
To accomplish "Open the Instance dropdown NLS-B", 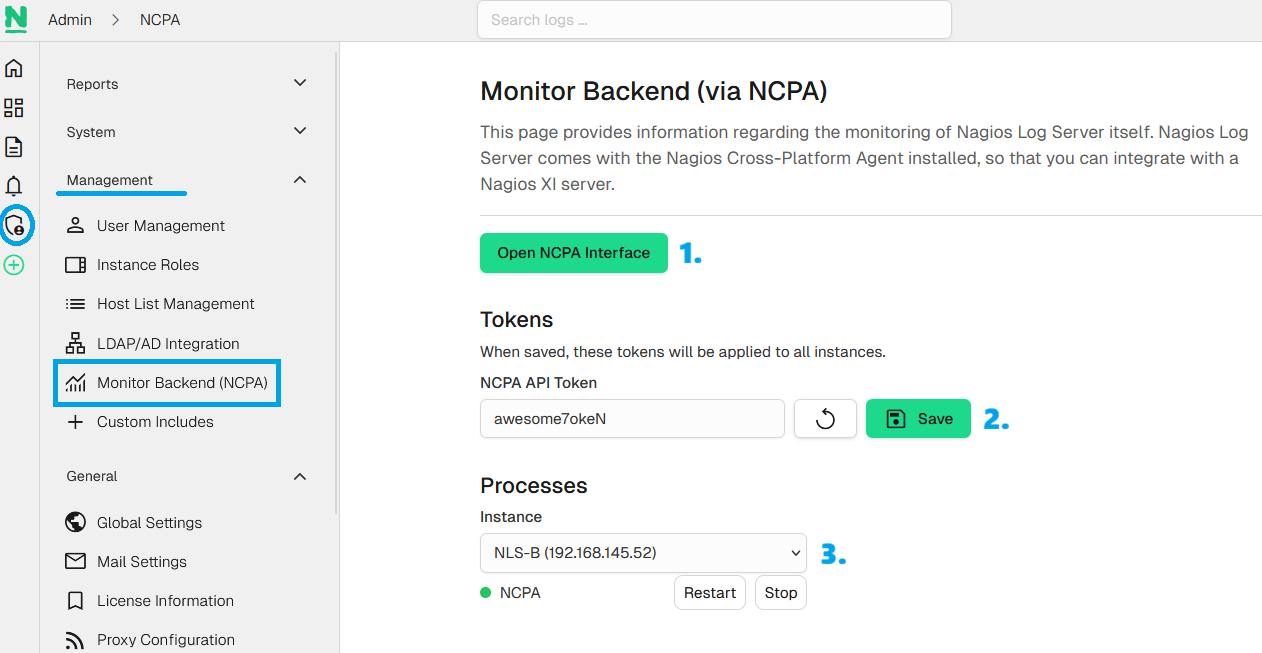I will (x=643, y=553).
